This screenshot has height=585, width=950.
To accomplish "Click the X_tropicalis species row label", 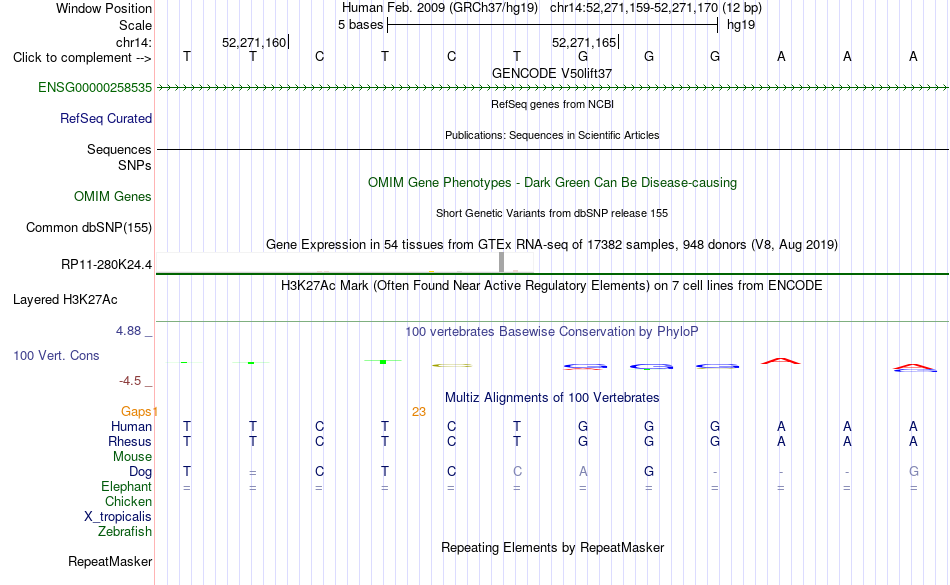I will [118, 517].
